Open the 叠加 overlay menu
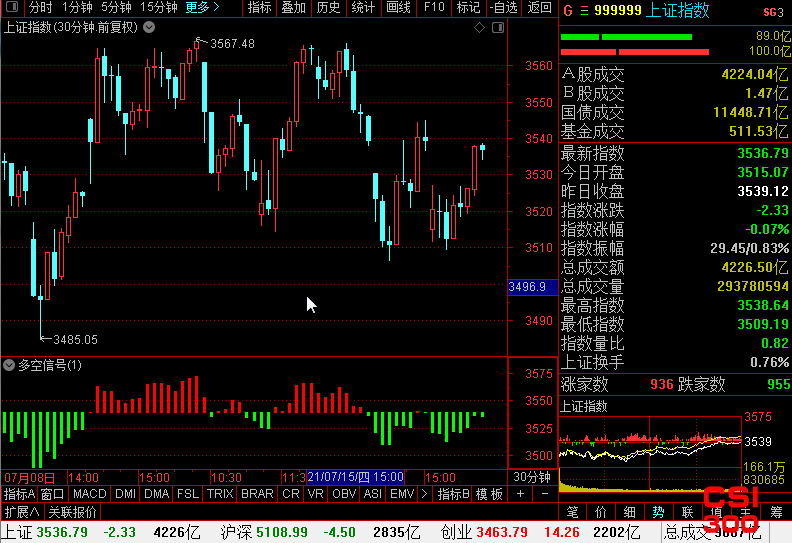This screenshot has width=792, height=543. [293, 7]
